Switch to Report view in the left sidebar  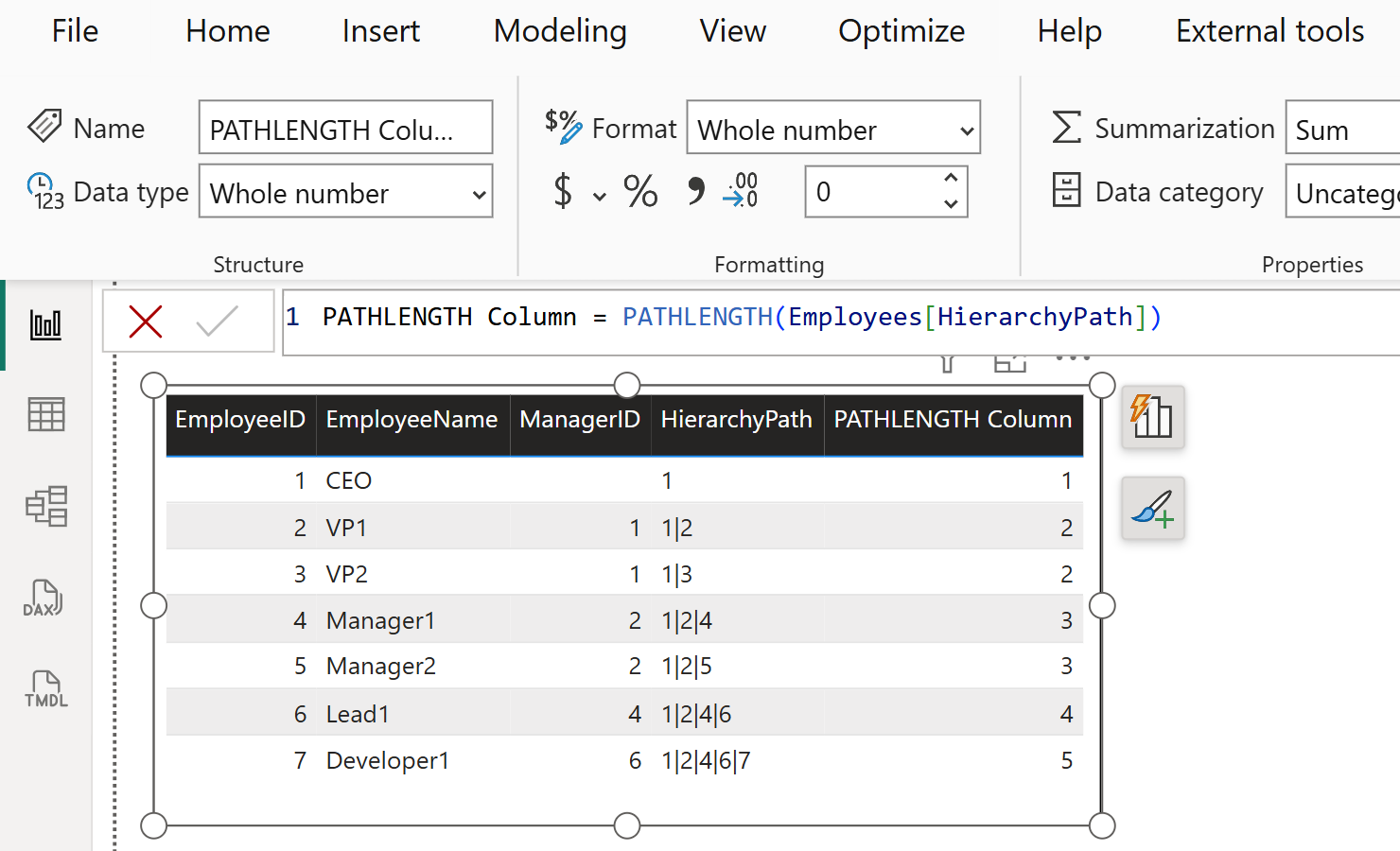coord(45,324)
